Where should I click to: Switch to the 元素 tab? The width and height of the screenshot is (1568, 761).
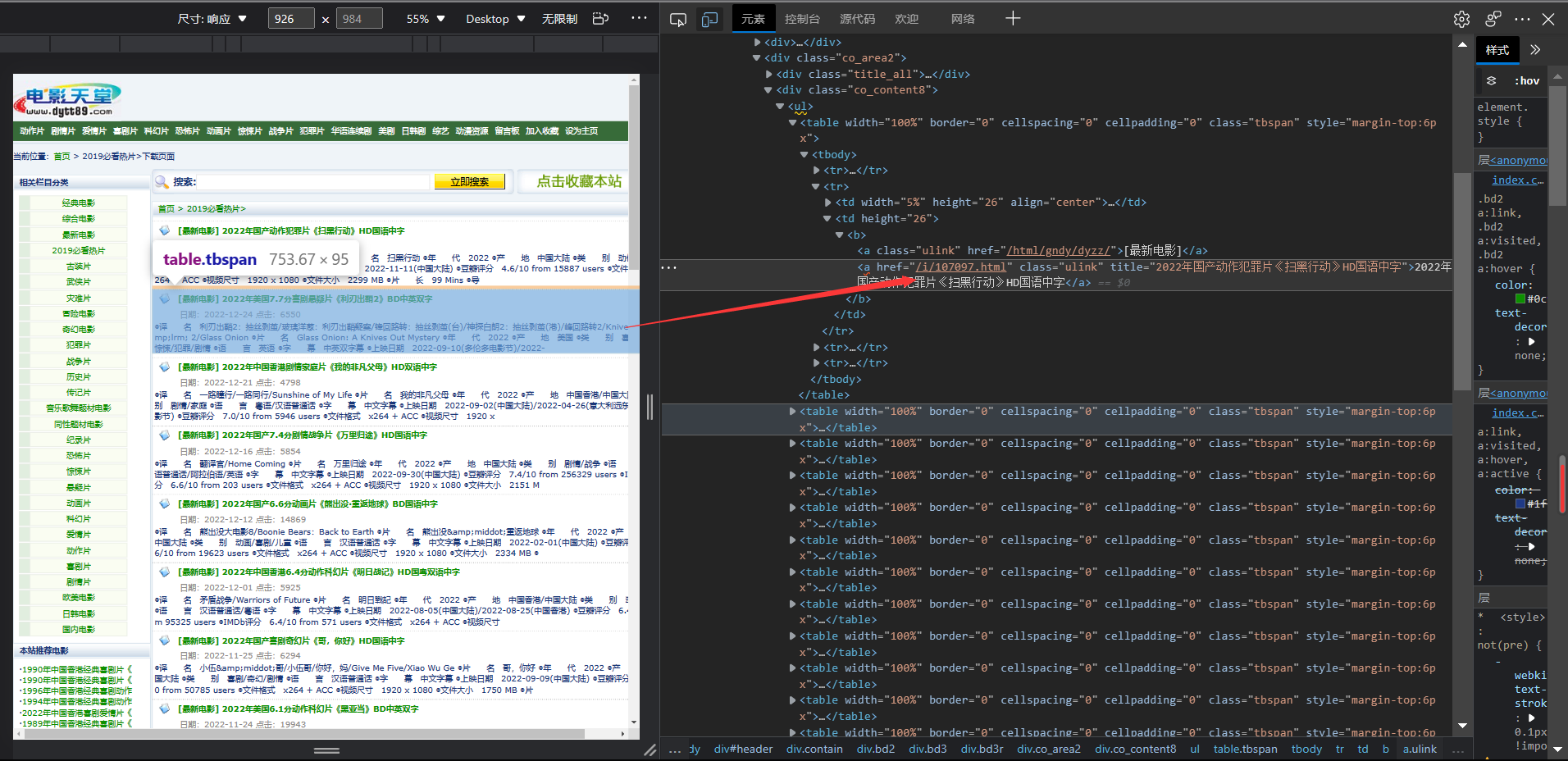coord(753,19)
